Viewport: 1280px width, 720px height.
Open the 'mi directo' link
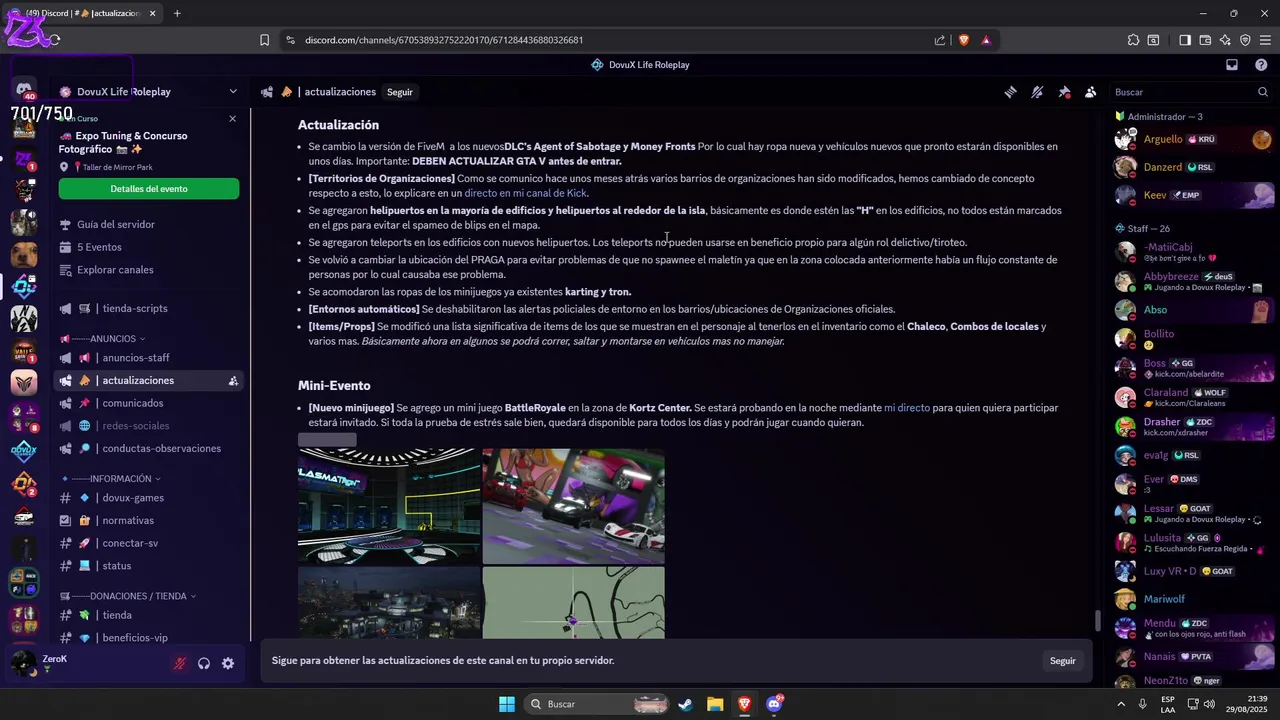click(907, 408)
